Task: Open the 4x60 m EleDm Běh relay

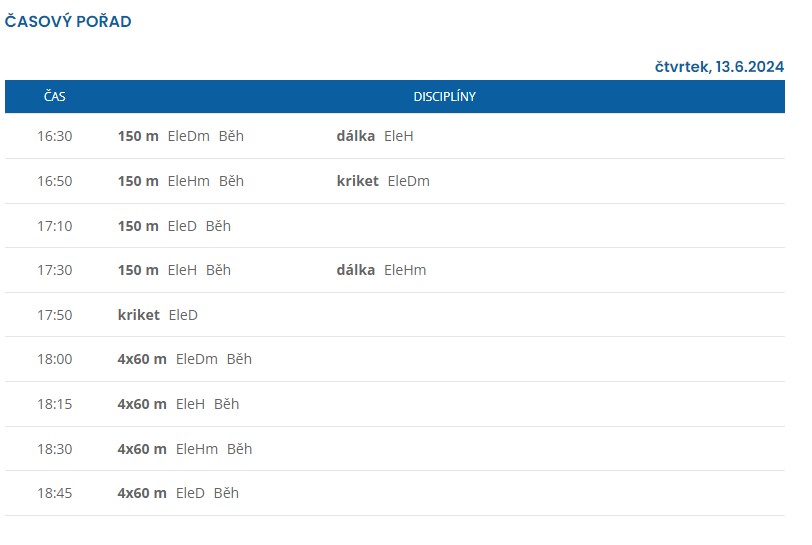Action: pos(184,359)
